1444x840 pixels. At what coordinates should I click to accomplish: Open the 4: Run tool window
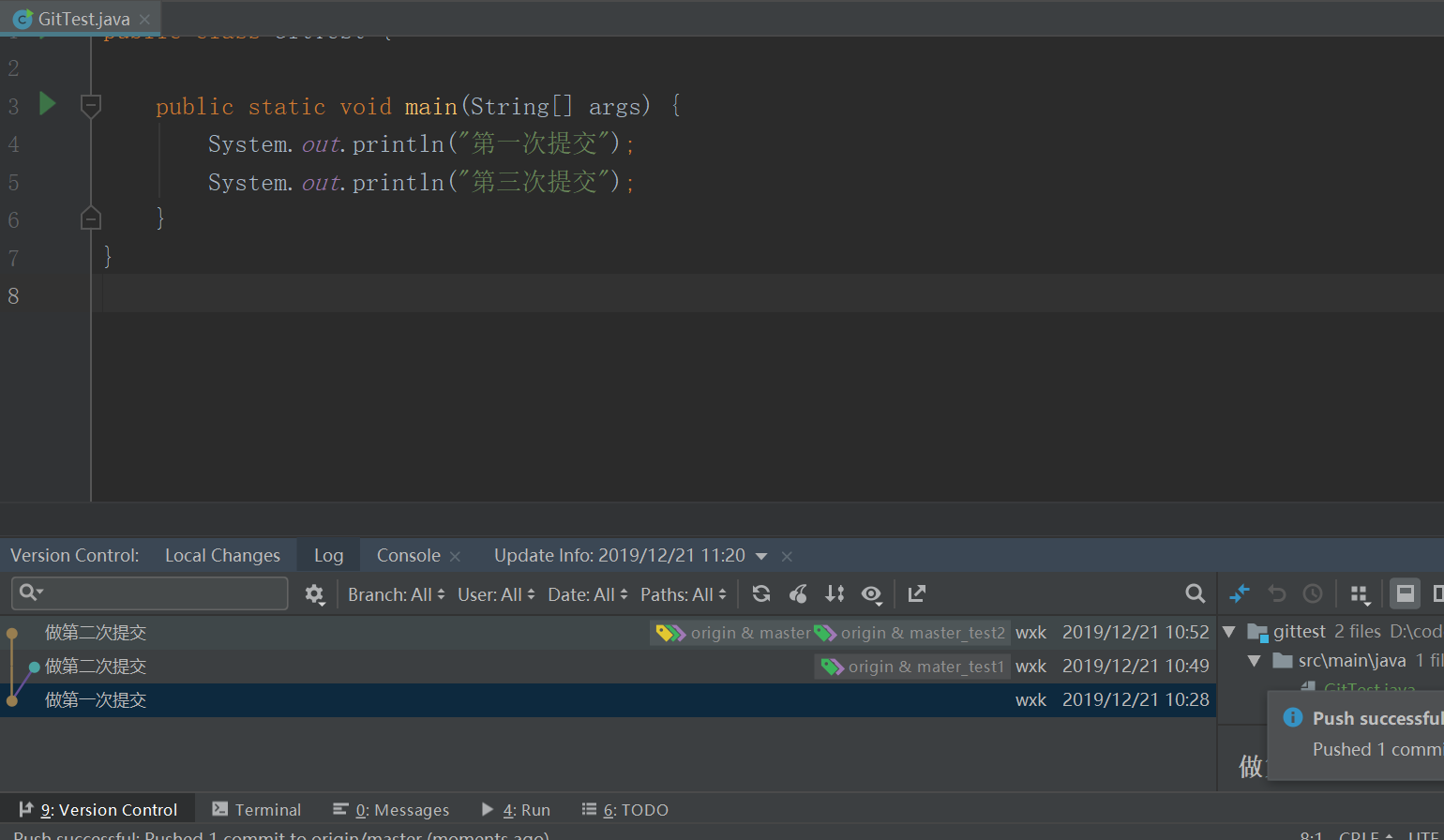pos(516,810)
